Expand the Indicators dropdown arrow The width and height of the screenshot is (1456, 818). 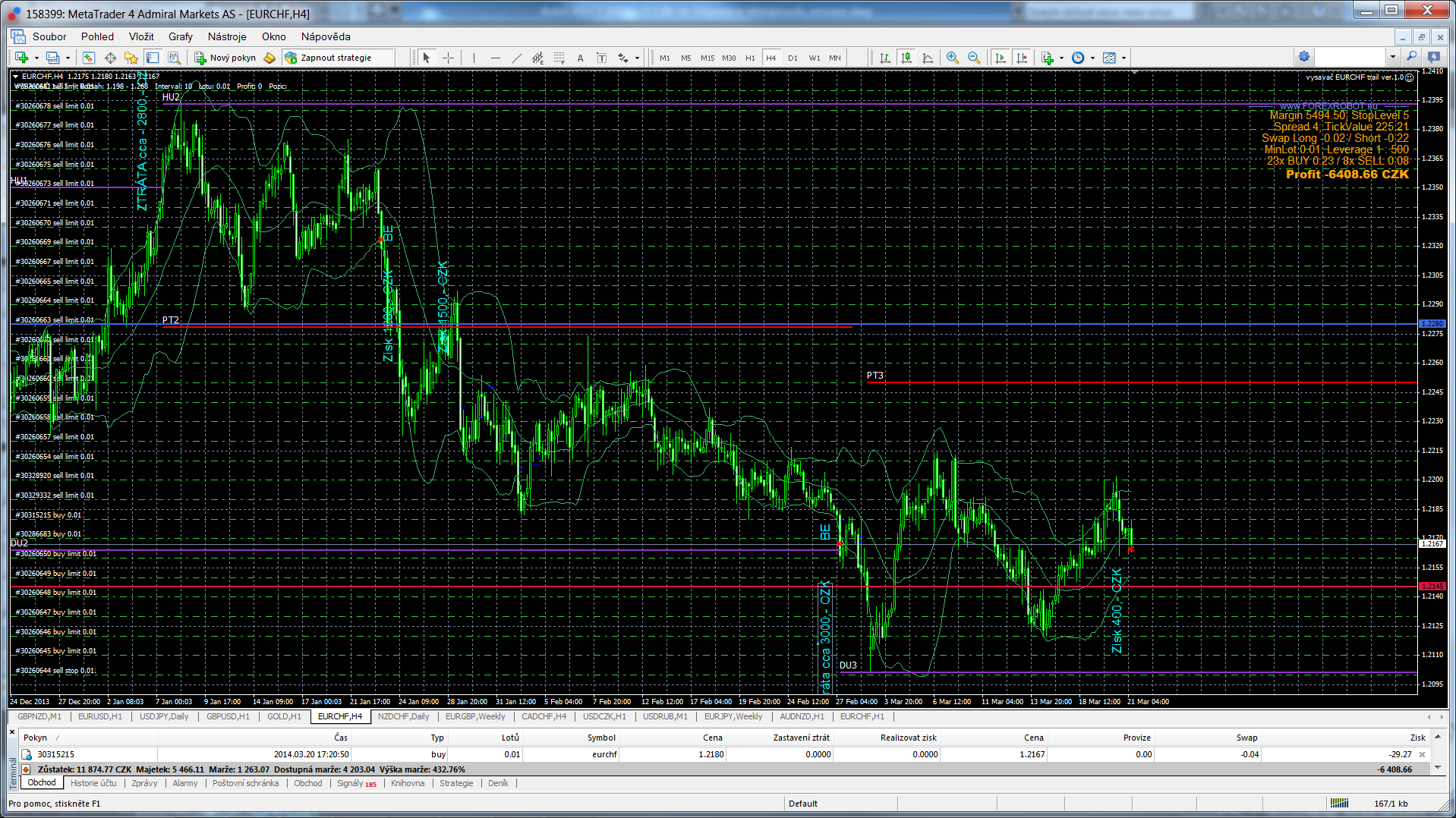click(x=1061, y=58)
